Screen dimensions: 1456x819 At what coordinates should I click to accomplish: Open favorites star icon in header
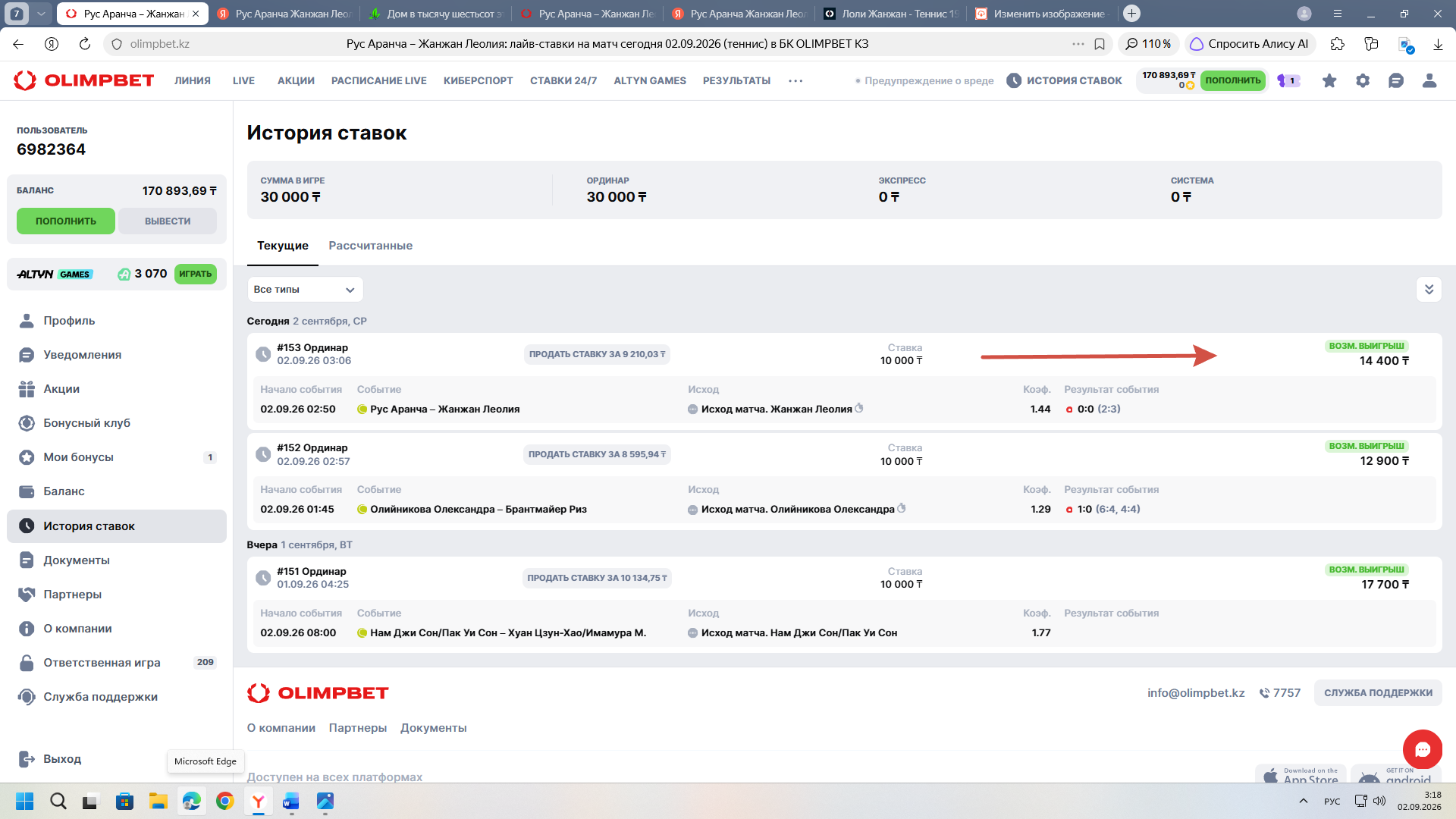pyautogui.click(x=1329, y=80)
